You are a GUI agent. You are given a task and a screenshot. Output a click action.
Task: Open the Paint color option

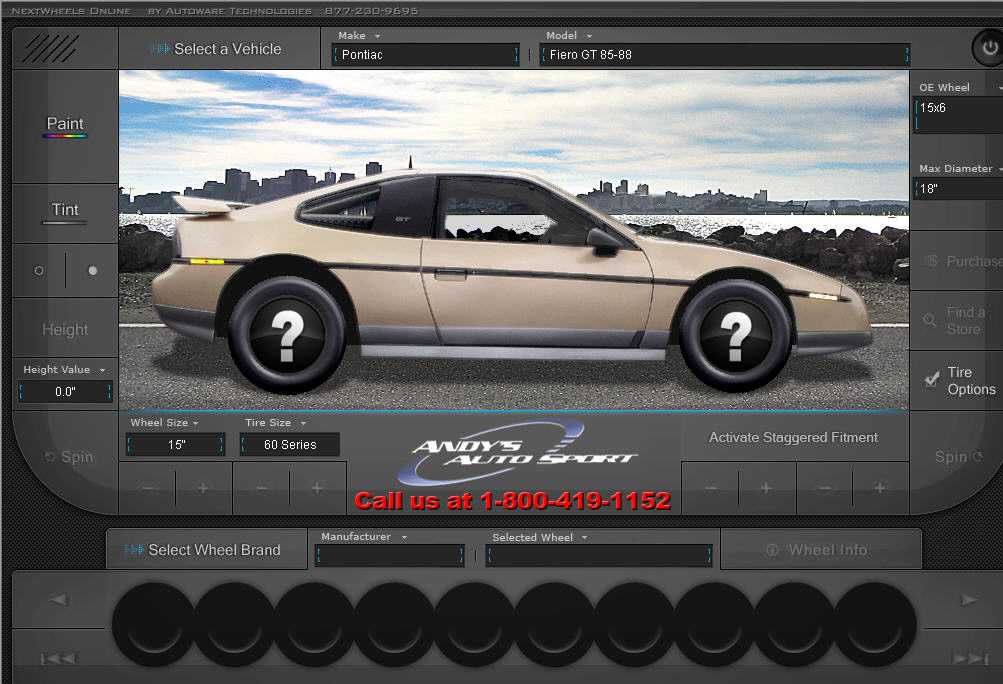(x=65, y=125)
